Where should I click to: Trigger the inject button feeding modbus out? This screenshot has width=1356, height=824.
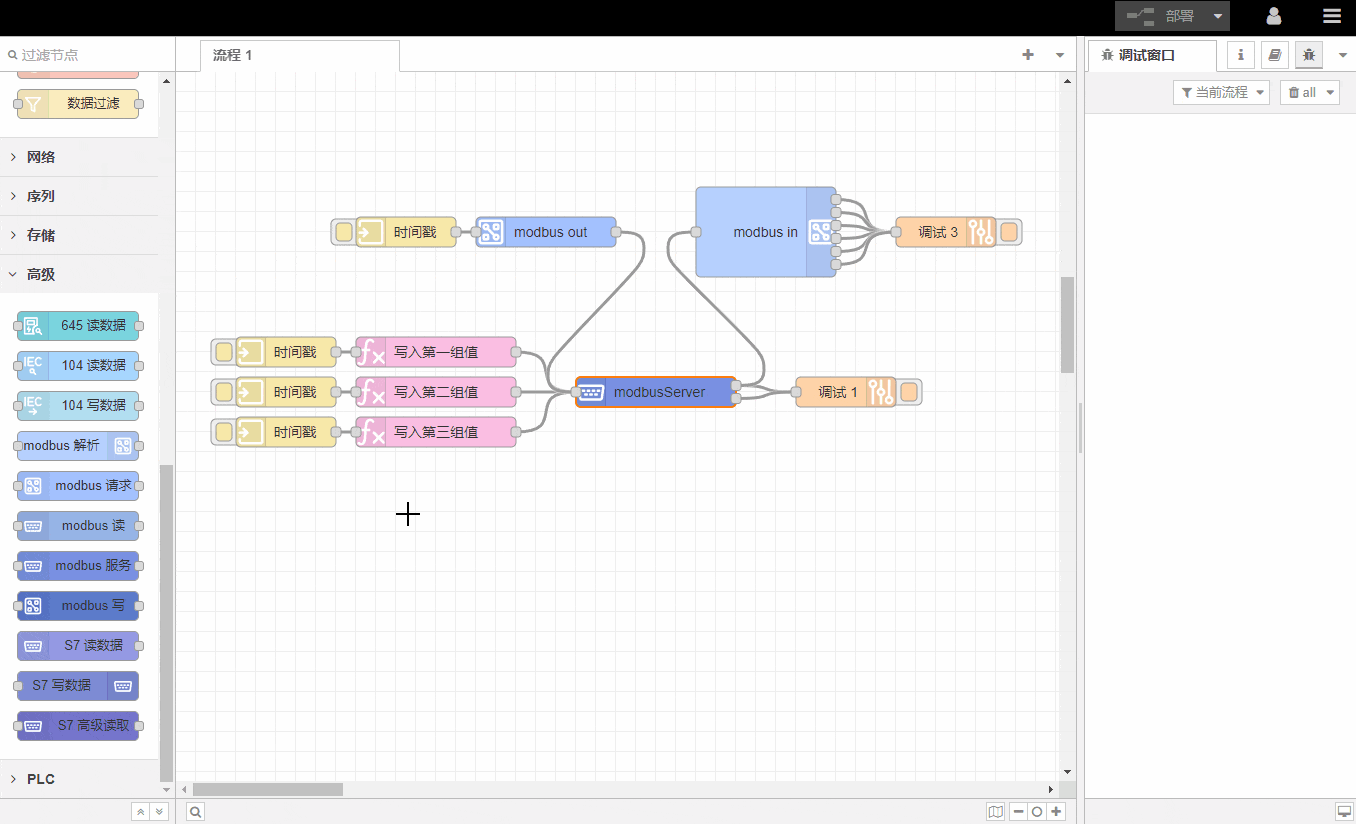tap(344, 232)
